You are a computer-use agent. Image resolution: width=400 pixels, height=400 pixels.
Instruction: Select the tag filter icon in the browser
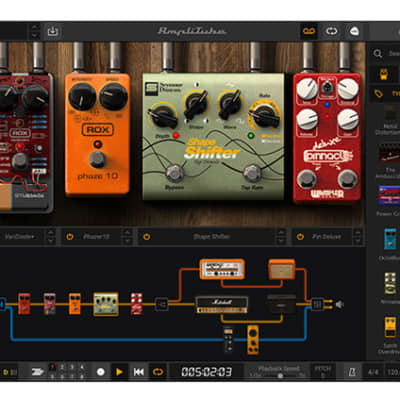378,94
